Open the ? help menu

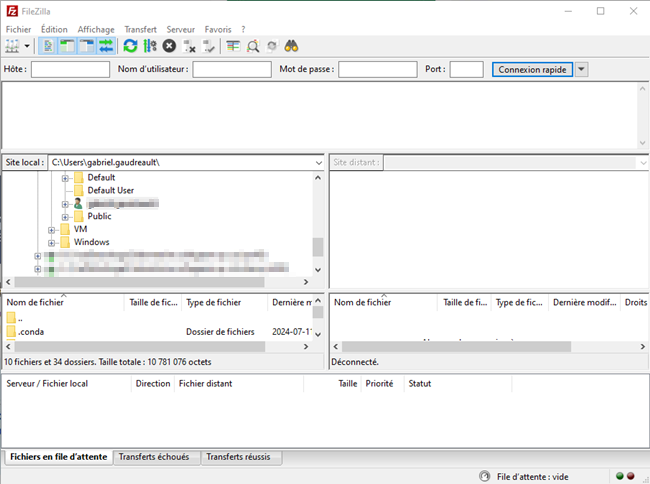coord(243,29)
